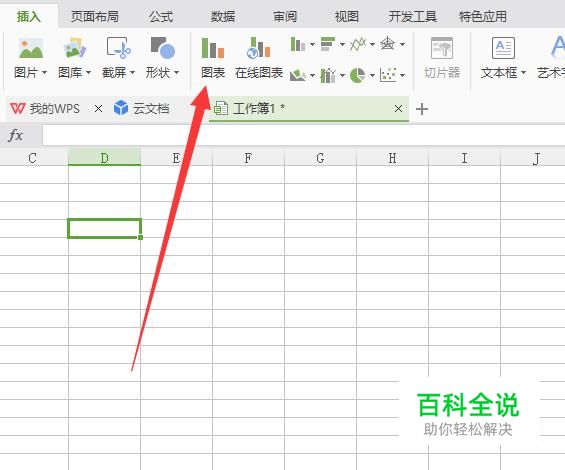Select column J header
Image resolution: width=565 pixels, height=470 pixels.
[x=533, y=158]
